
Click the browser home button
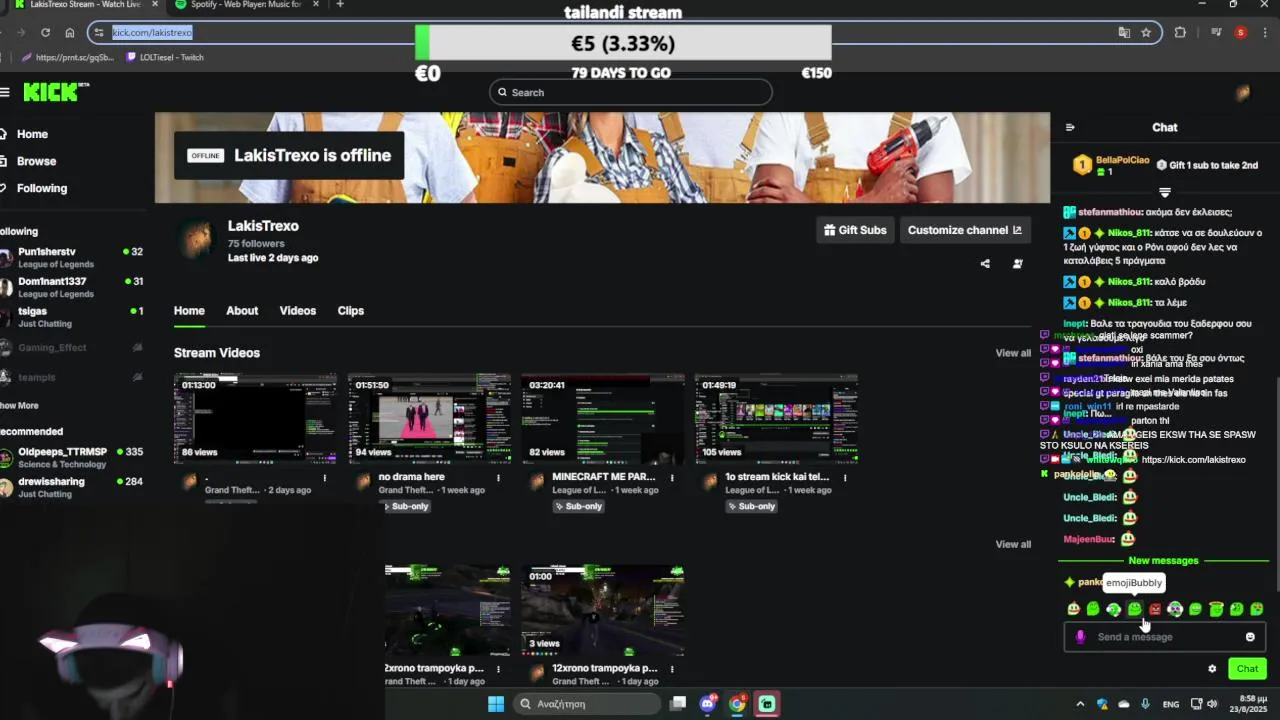click(x=69, y=32)
